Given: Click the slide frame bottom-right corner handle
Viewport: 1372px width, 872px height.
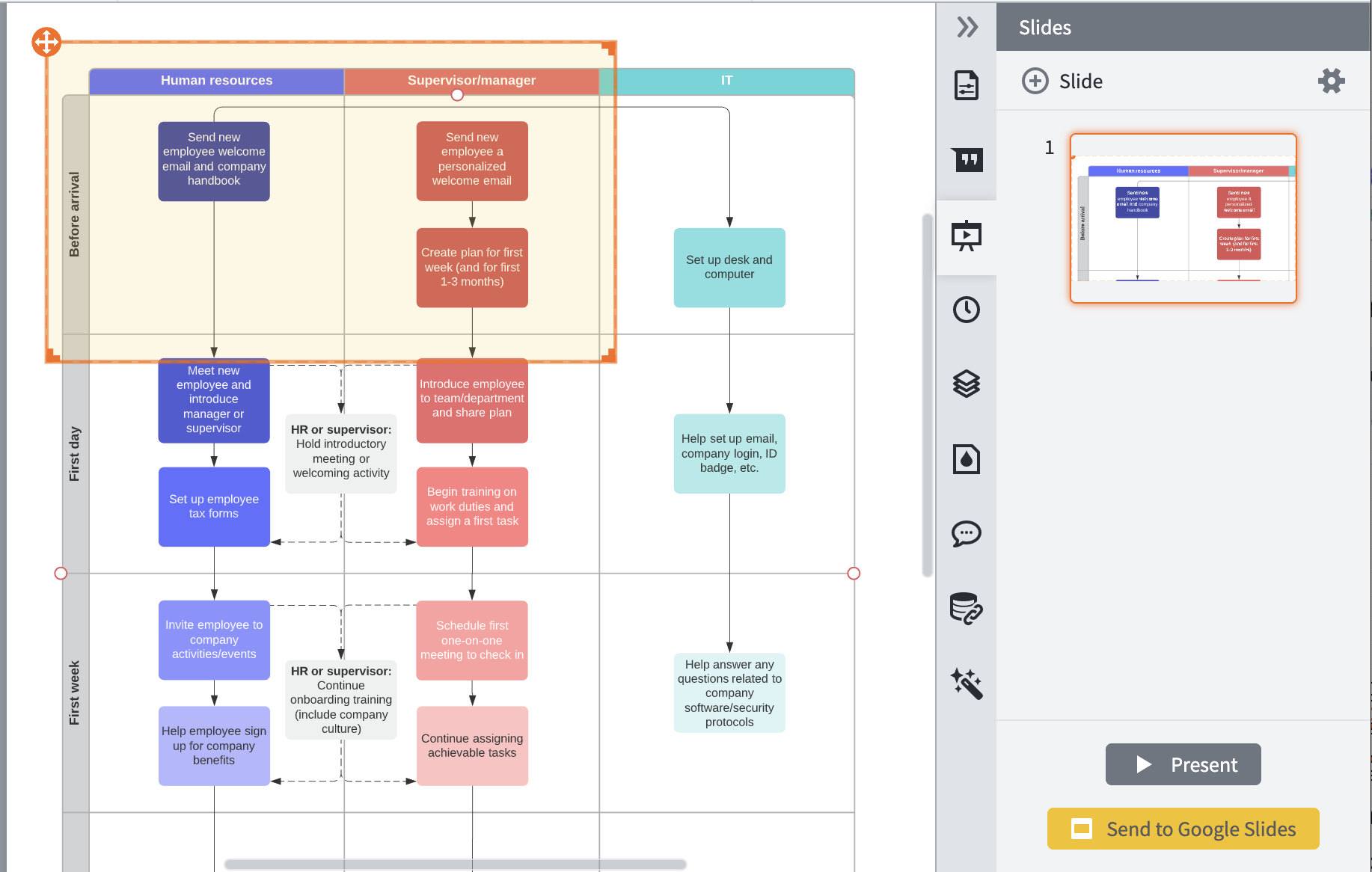Looking at the screenshot, I should coord(609,355).
